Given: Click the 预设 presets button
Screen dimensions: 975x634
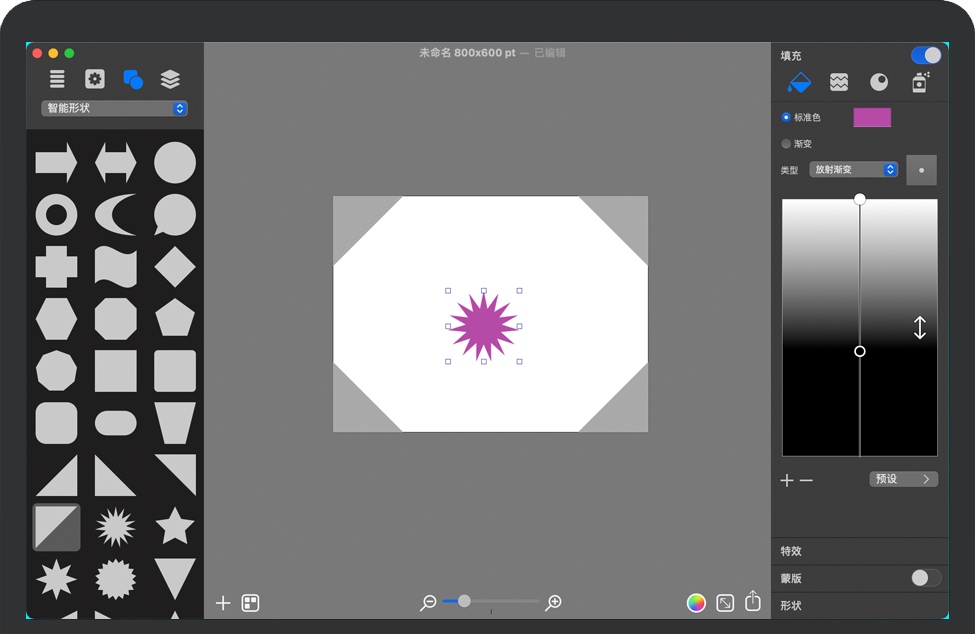Looking at the screenshot, I should pos(903,479).
